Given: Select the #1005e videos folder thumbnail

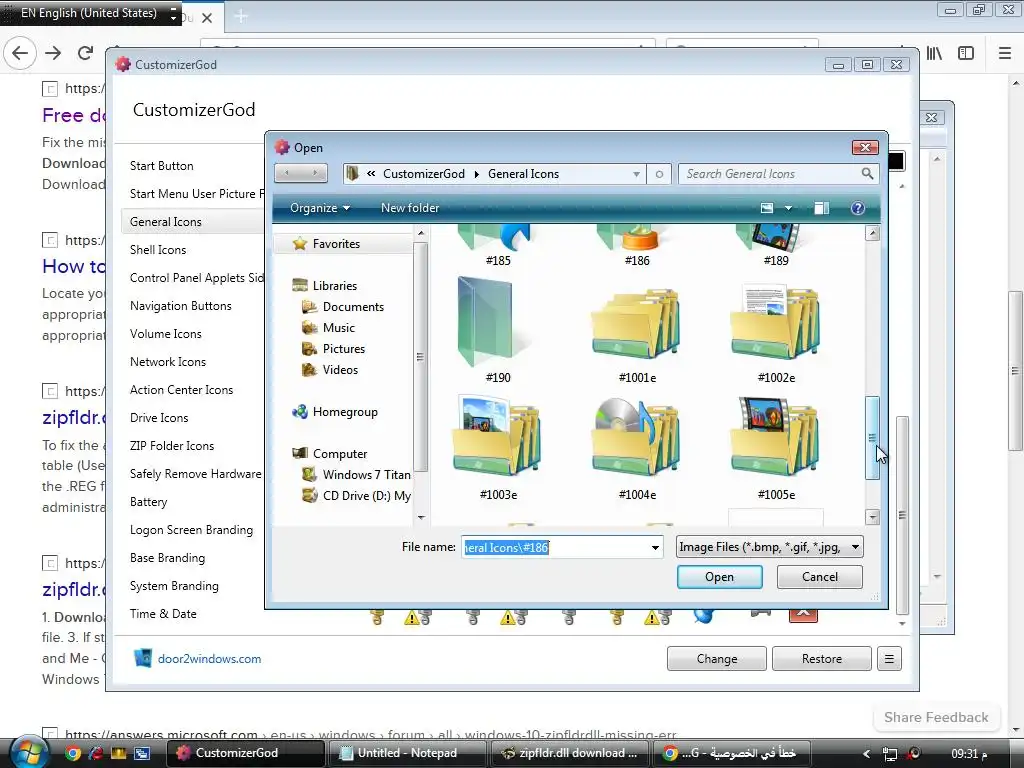Looking at the screenshot, I should (776, 436).
